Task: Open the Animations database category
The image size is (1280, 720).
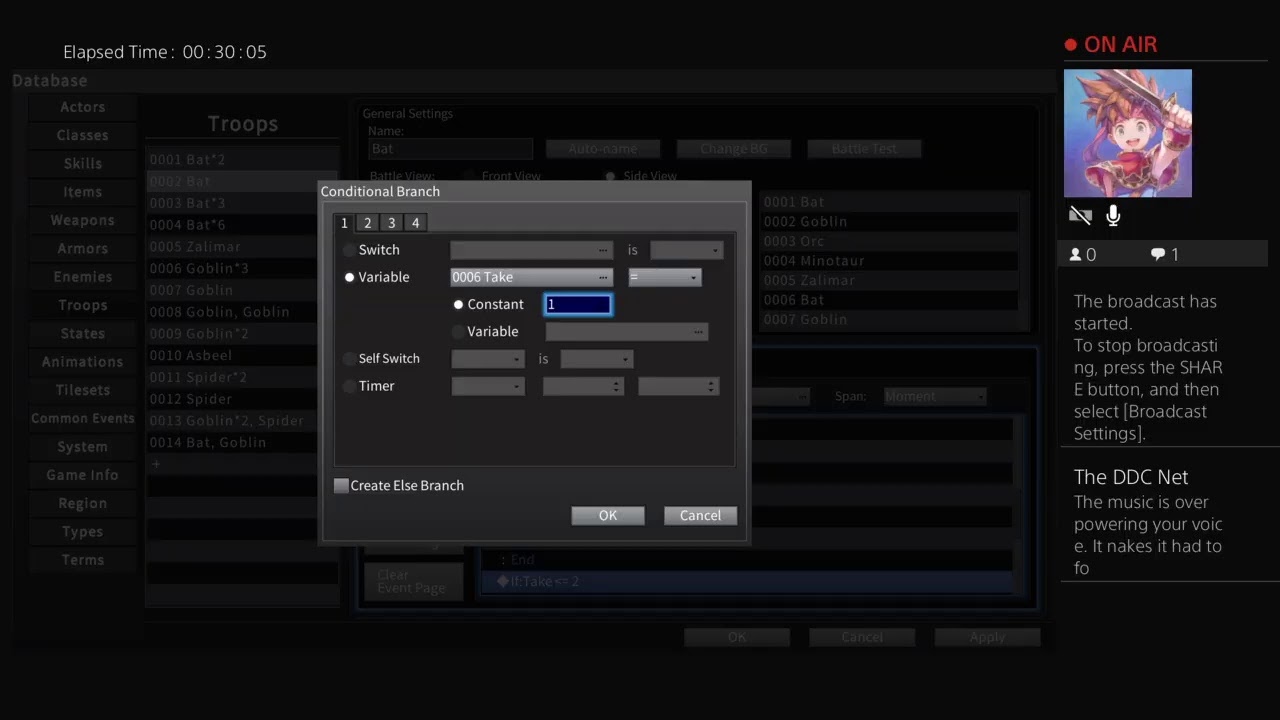Action: (83, 362)
